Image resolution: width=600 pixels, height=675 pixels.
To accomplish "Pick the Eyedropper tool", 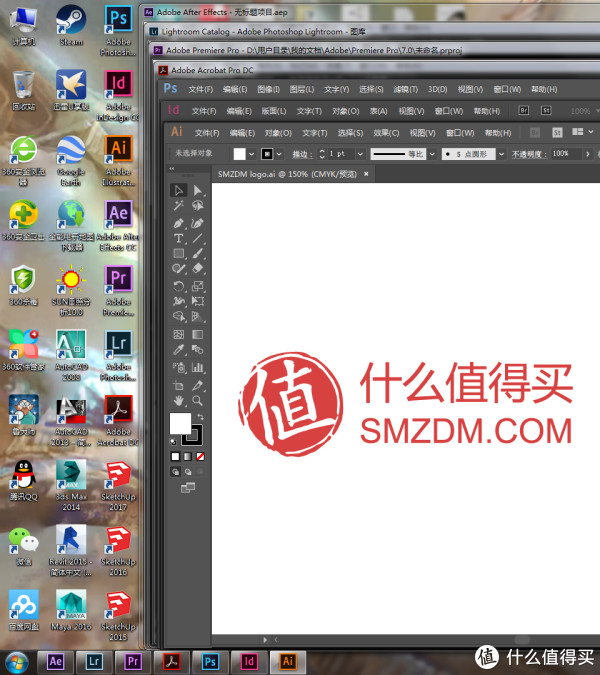I will tap(179, 350).
